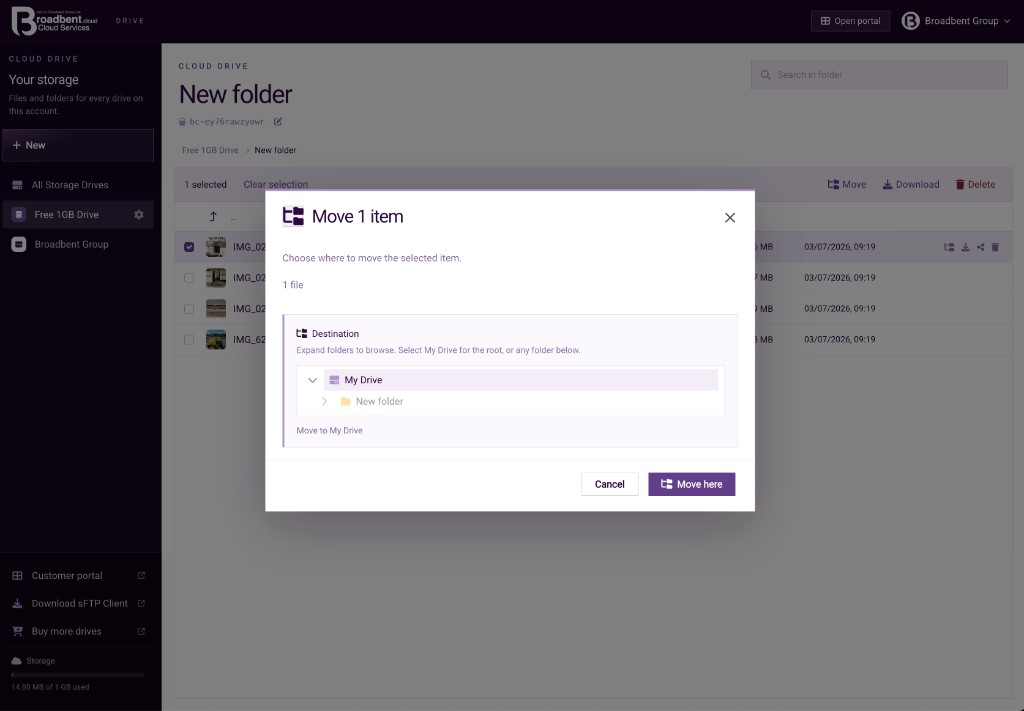Click the bucket ID text bc-ey76rawzyowr
This screenshot has width=1024, height=711.
(227, 121)
